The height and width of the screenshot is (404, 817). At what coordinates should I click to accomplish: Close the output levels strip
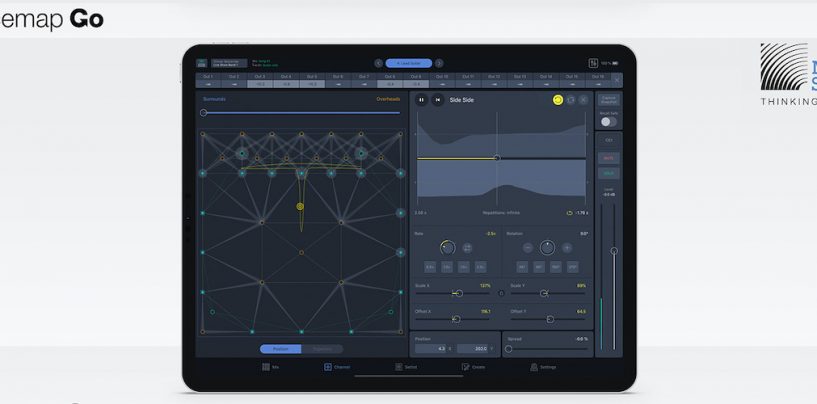tap(617, 80)
